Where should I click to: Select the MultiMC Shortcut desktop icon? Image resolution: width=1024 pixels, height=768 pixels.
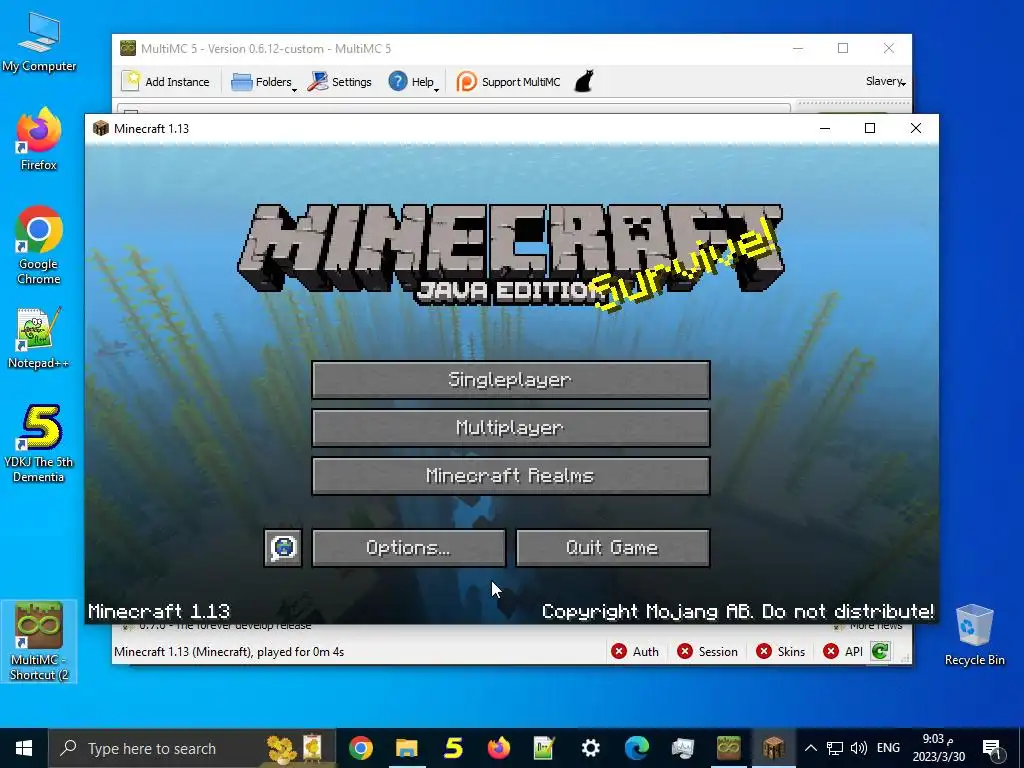39,641
